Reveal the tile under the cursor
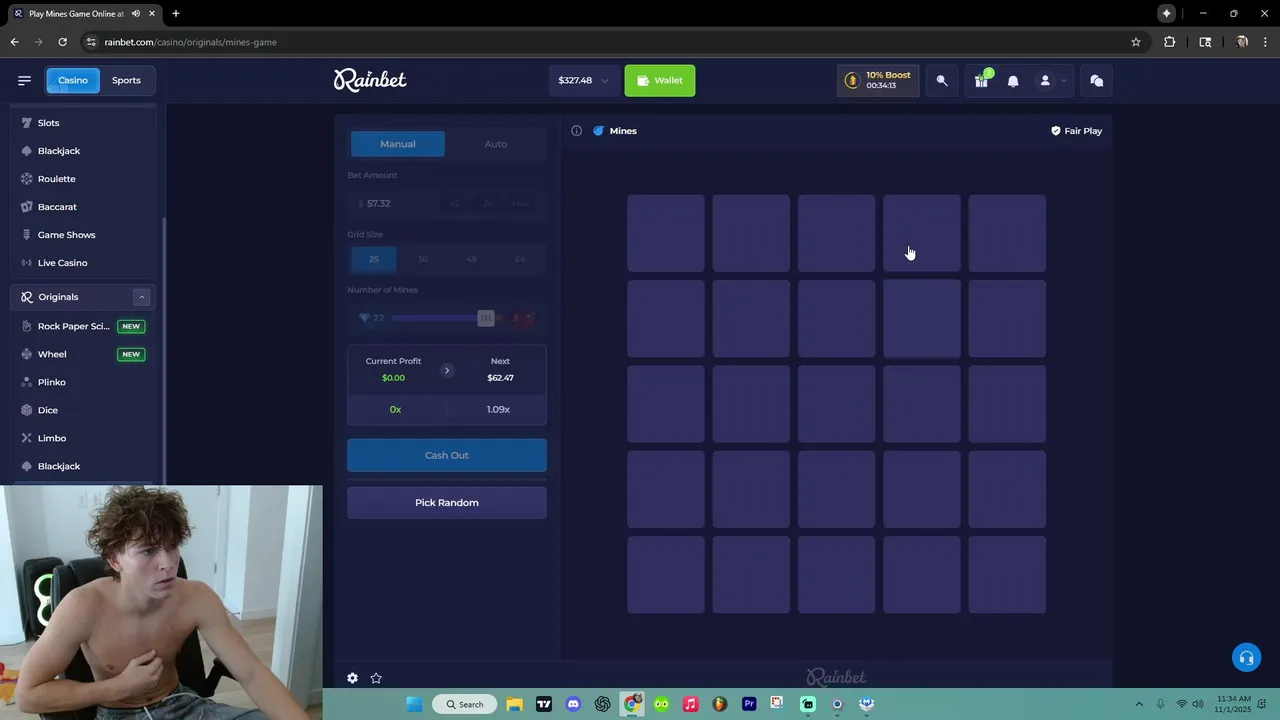The image size is (1280, 720). [x=922, y=233]
